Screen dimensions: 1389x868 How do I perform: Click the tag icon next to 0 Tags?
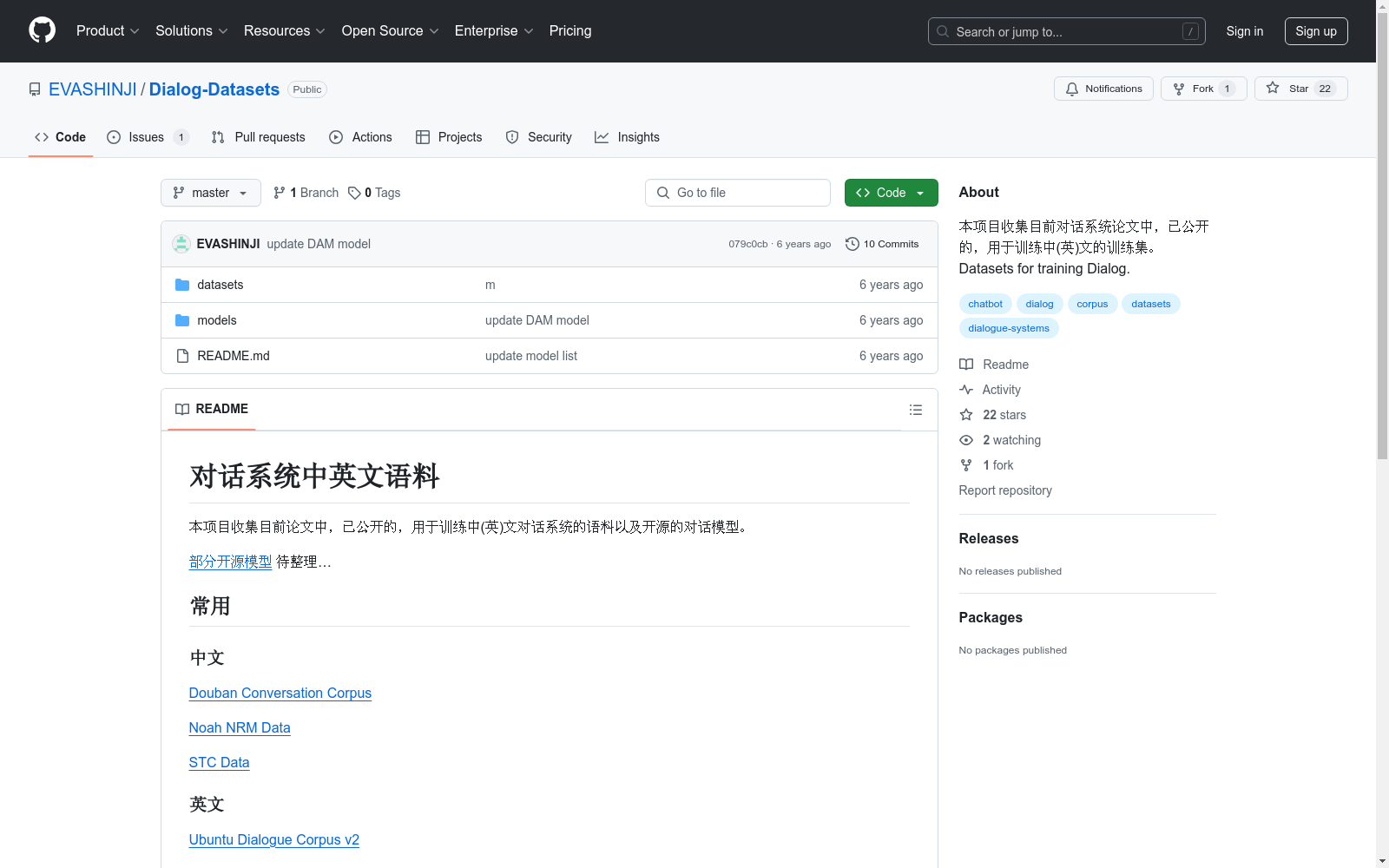pyautogui.click(x=354, y=193)
